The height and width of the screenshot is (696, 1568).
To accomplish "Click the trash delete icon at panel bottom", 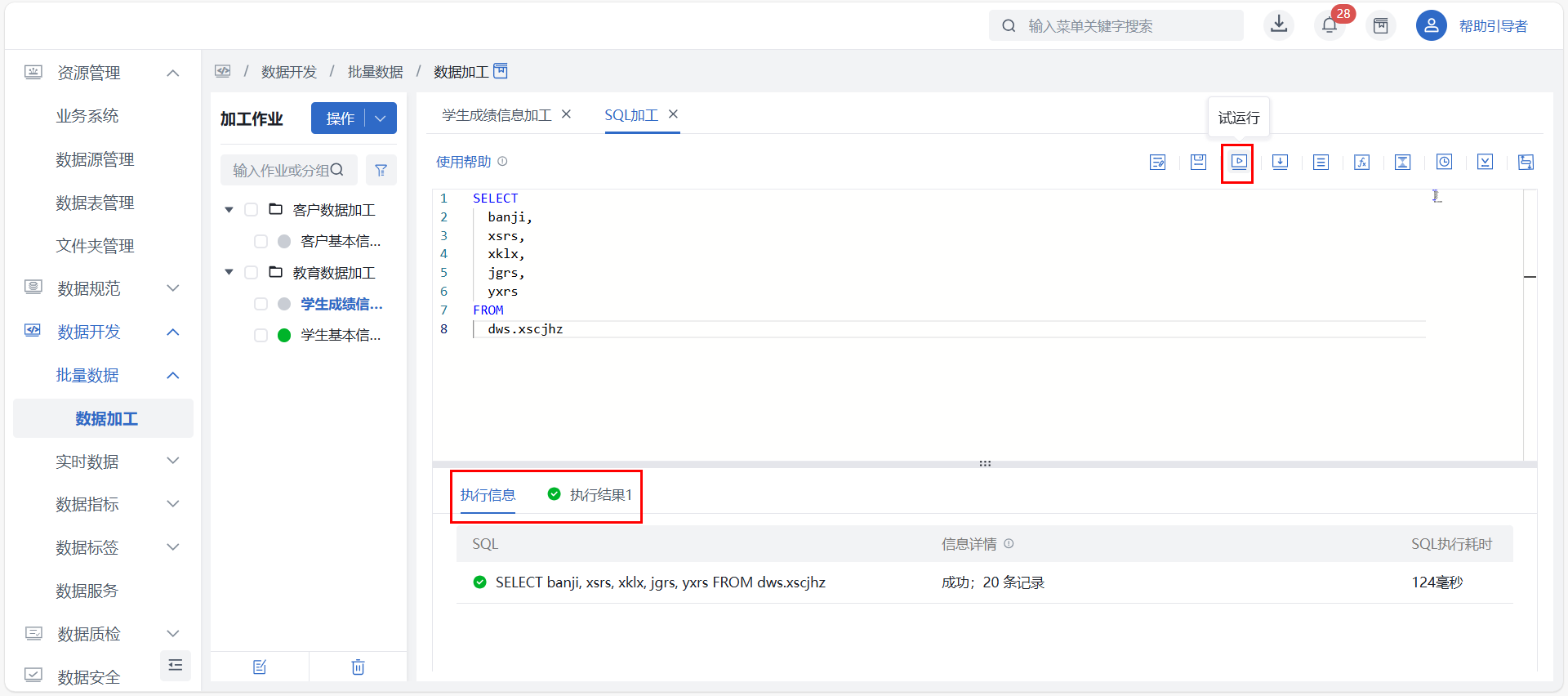I will point(358,667).
